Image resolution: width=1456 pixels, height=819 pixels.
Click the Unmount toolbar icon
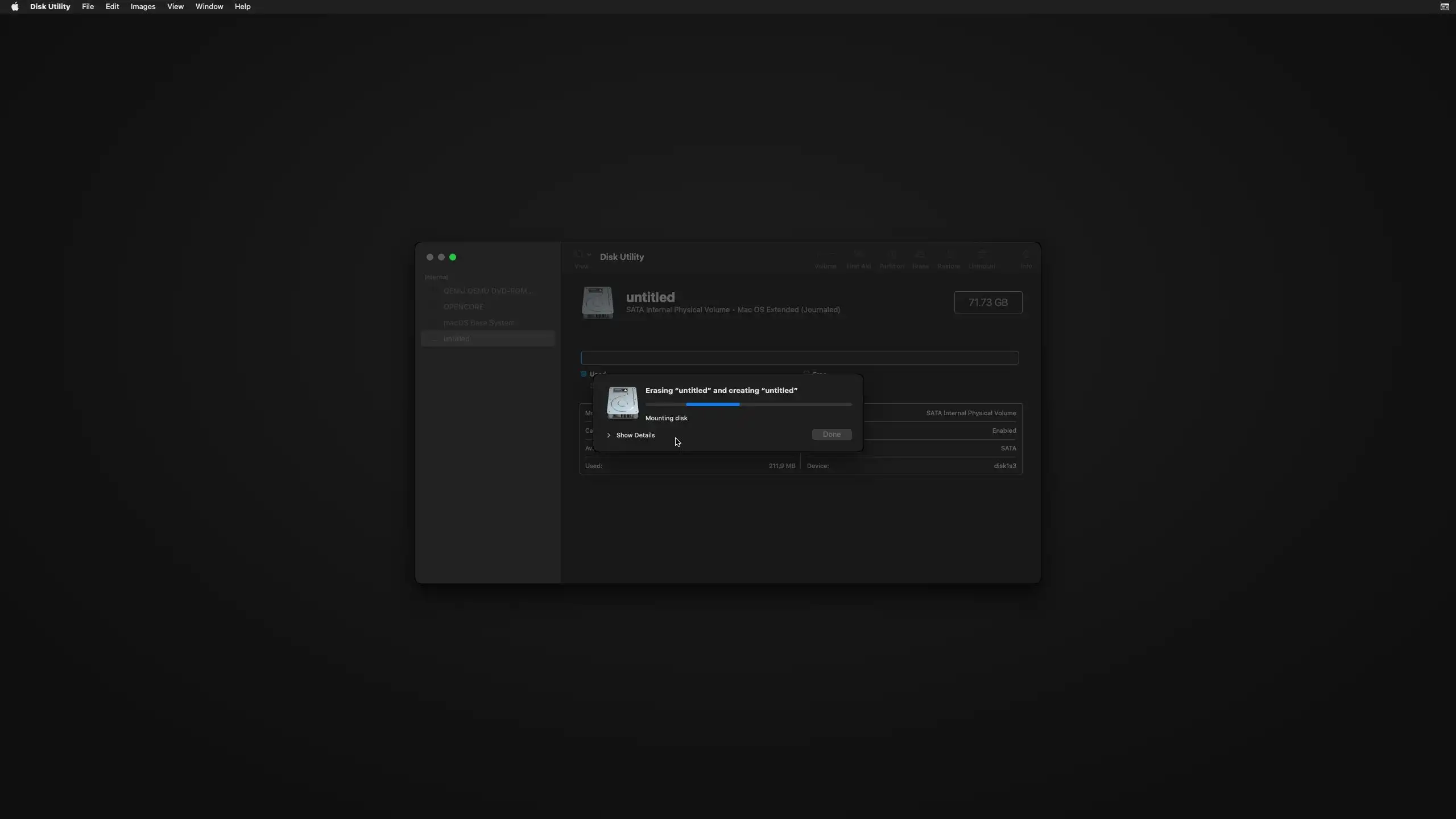tap(982, 255)
